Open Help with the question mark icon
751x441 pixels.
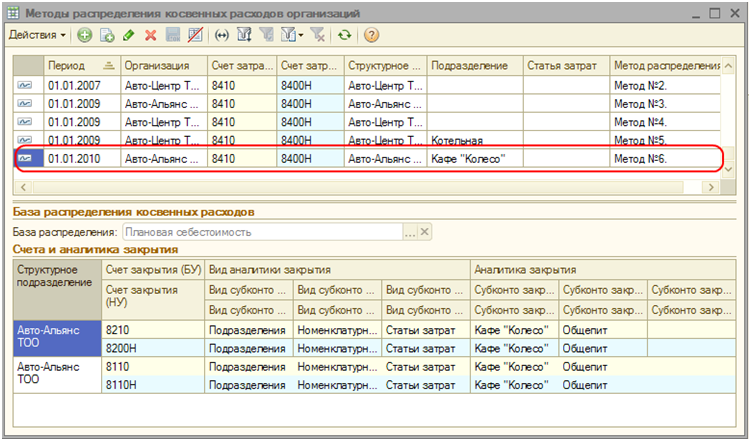tap(371, 35)
